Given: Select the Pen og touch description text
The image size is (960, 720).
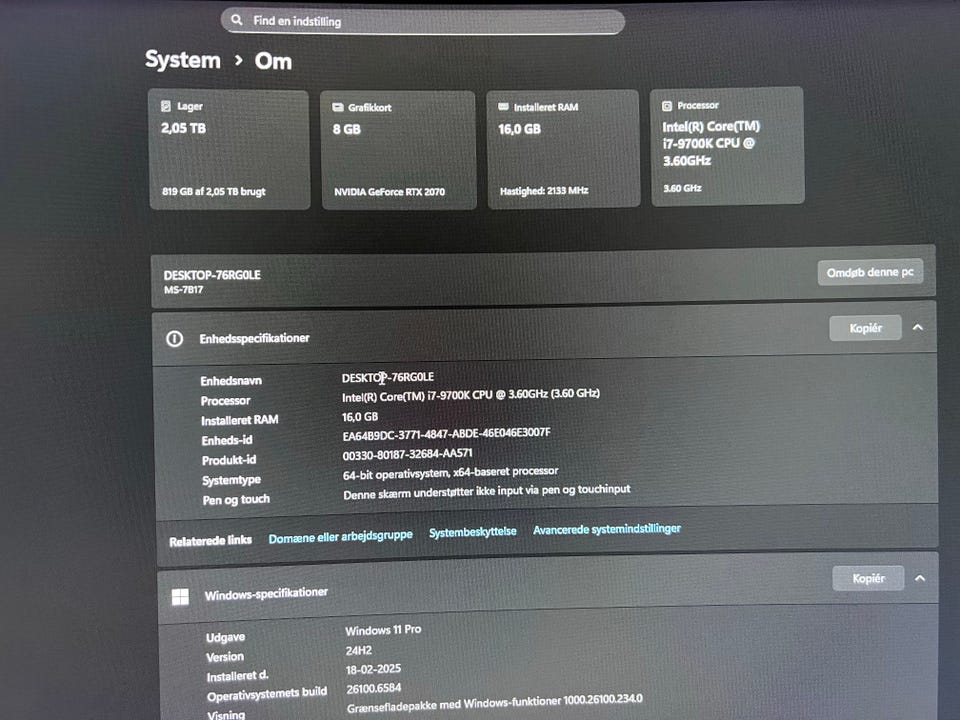Looking at the screenshot, I should pyautogui.click(x=486, y=492).
